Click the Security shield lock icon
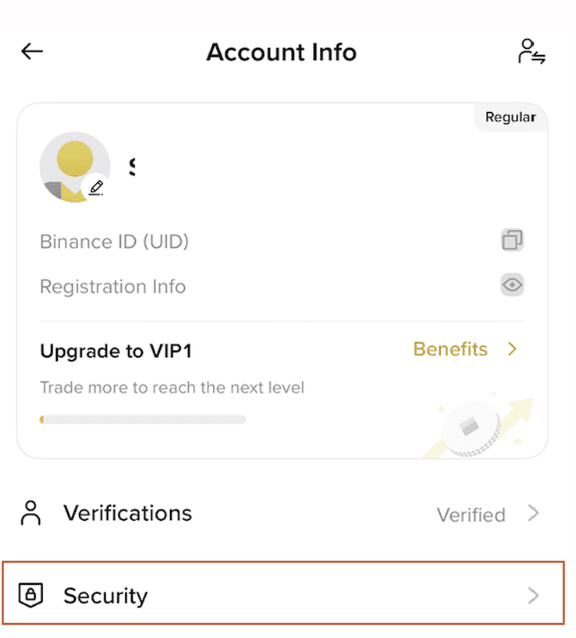The width and height of the screenshot is (576, 638). coord(31,595)
